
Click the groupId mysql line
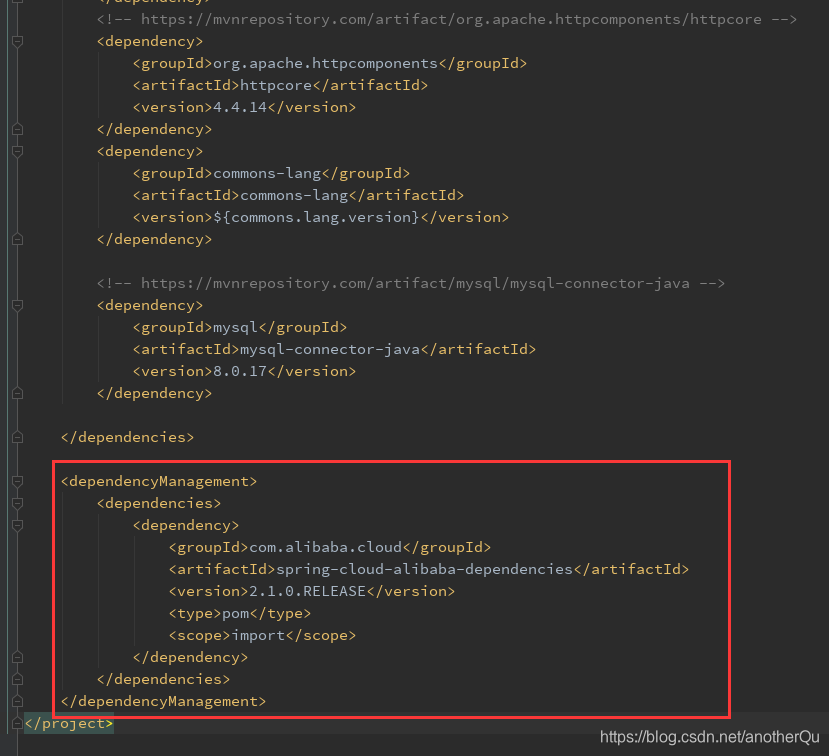[240, 327]
